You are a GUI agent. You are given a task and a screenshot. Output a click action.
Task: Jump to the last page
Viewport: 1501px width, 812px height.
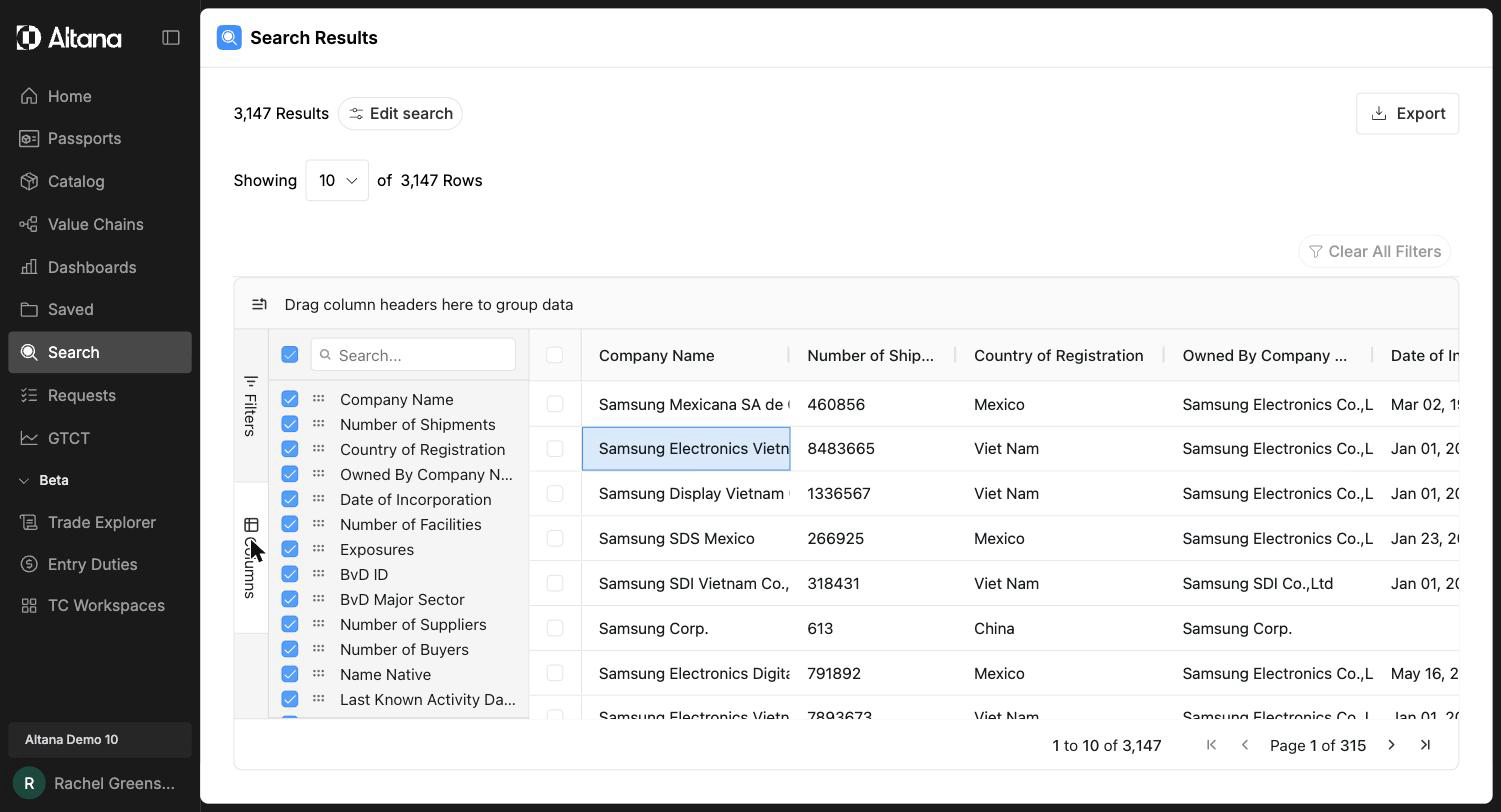[1425, 745]
